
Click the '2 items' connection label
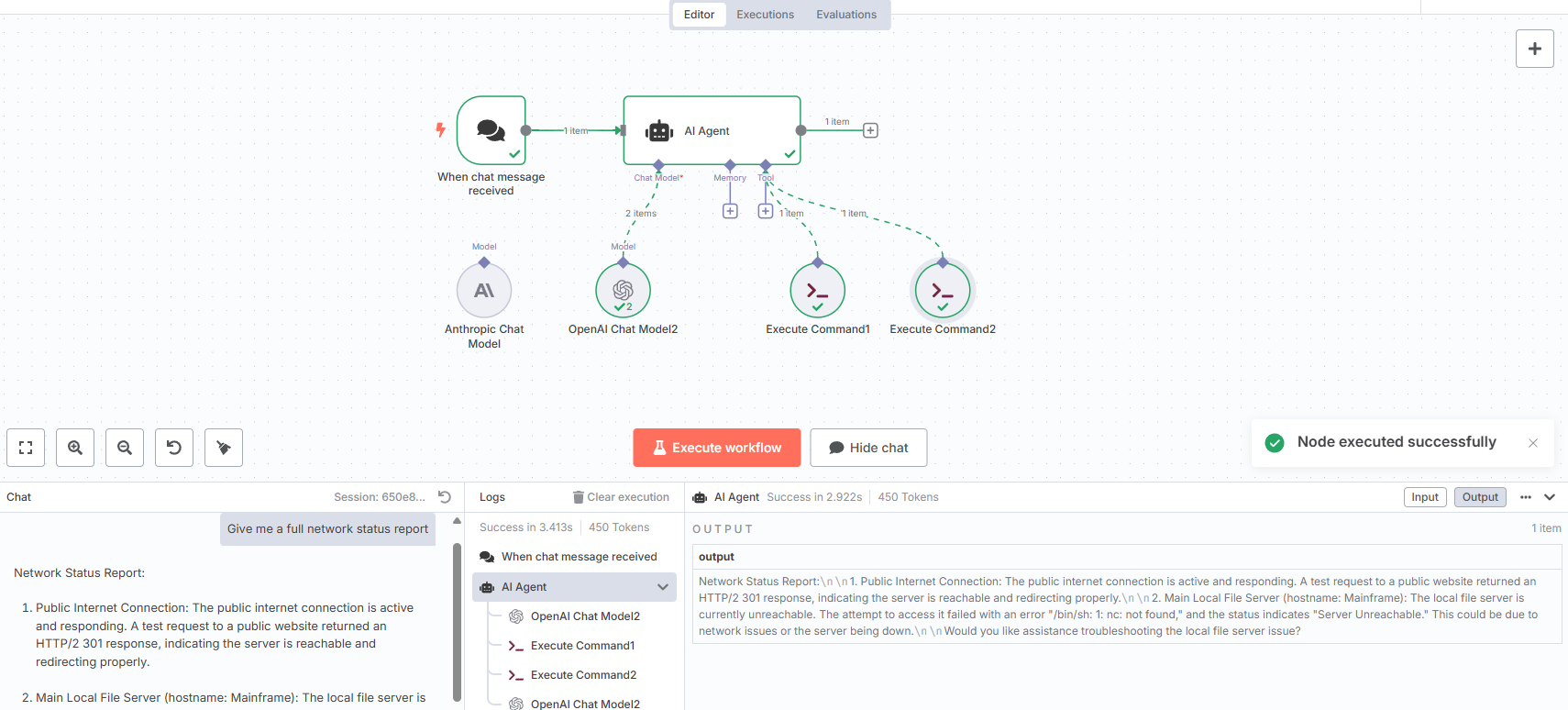pos(641,214)
